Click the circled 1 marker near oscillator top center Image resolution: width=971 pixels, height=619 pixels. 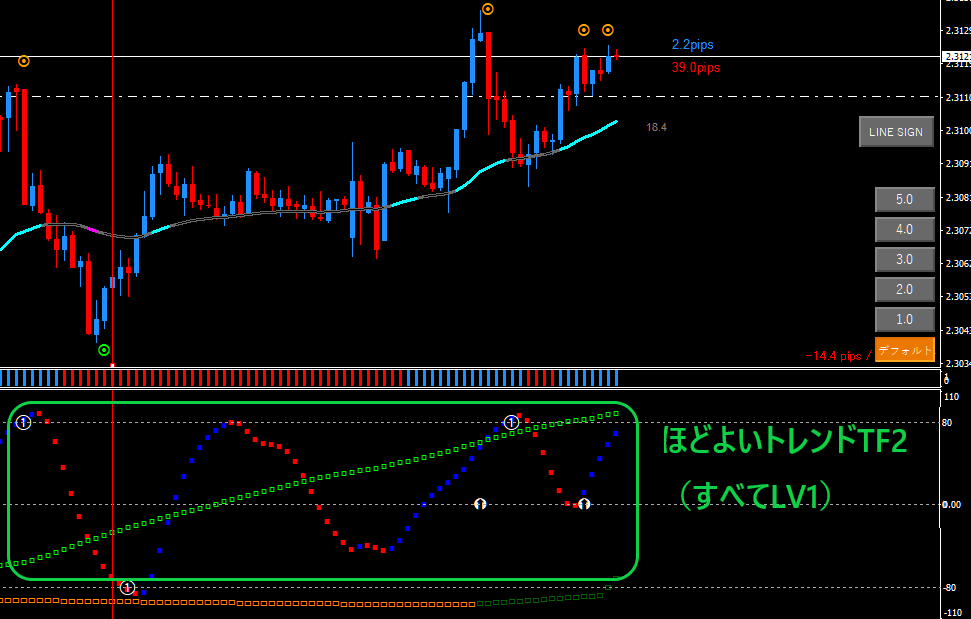[511, 423]
